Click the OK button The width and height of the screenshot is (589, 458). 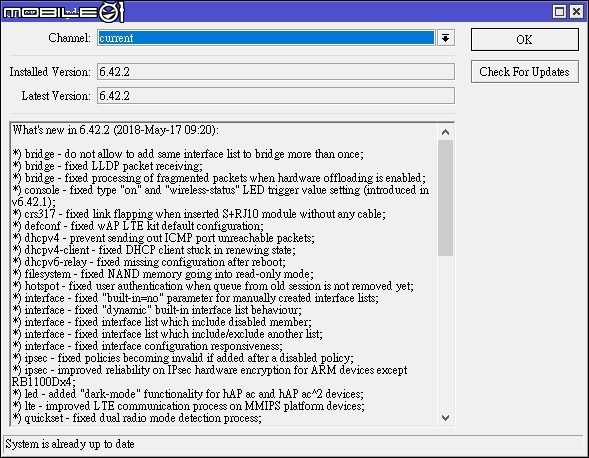[x=524, y=39]
